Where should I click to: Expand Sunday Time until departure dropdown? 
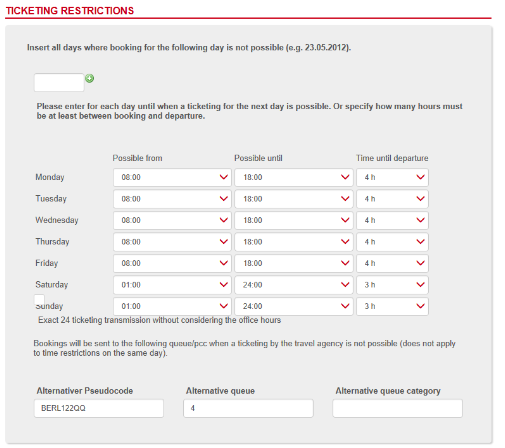[392, 306]
